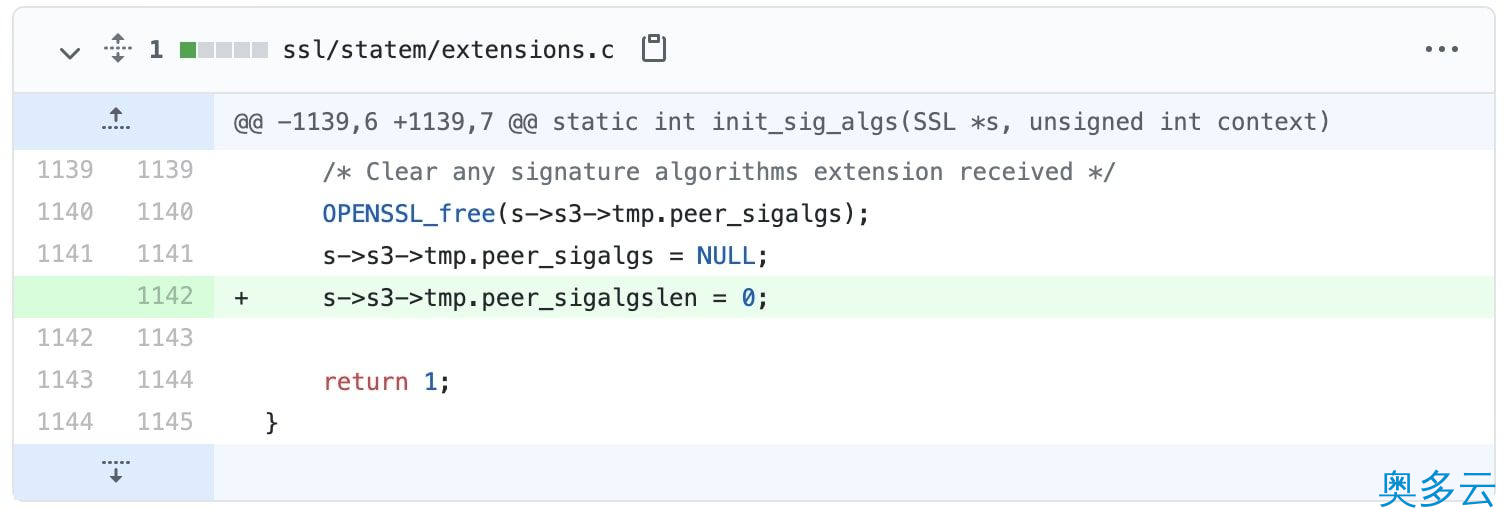This screenshot has width=1506, height=518.
Task: Open the three-dot file options menu
Action: [1441, 50]
